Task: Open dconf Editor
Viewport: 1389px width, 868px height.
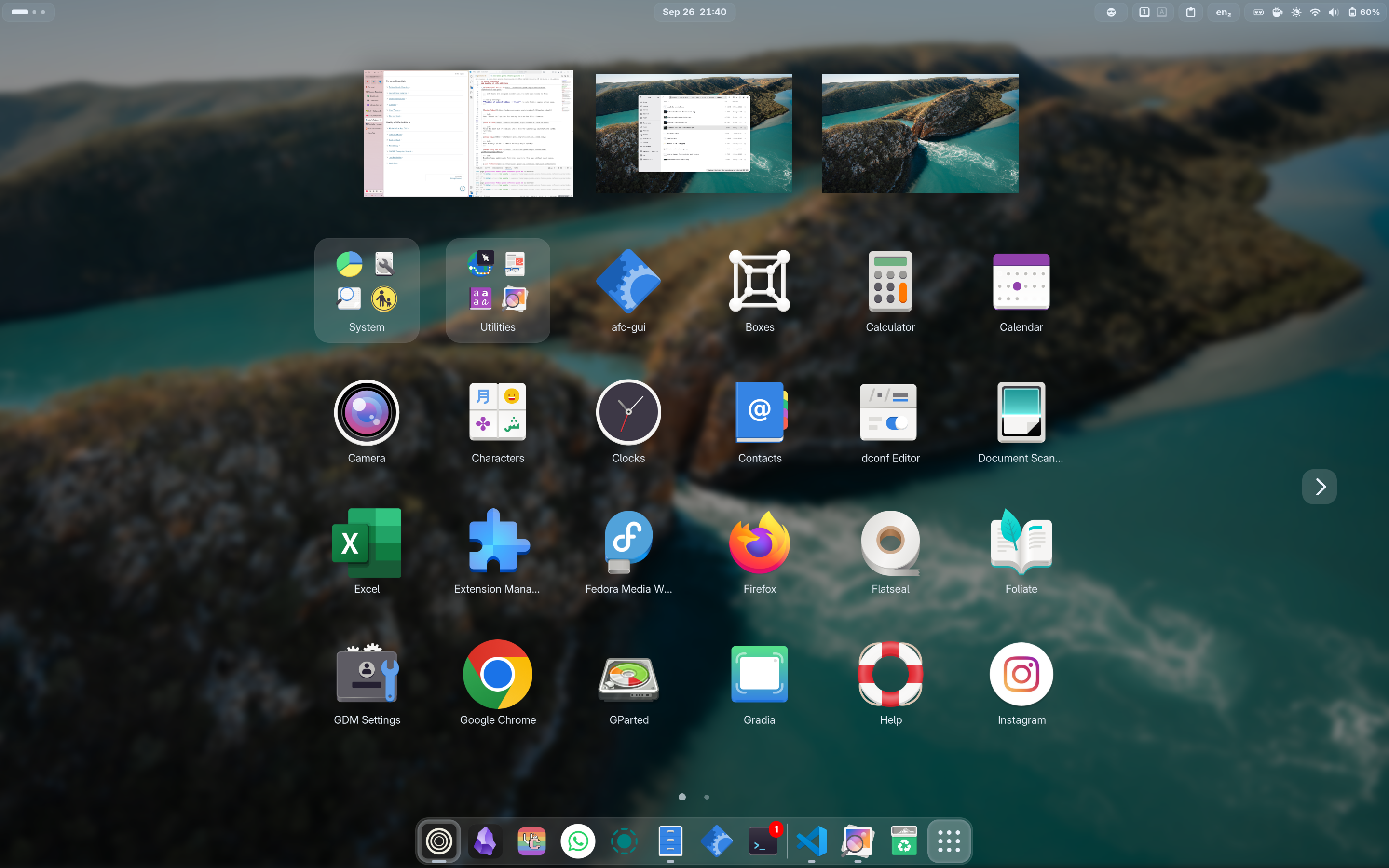Action: click(x=890, y=412)
